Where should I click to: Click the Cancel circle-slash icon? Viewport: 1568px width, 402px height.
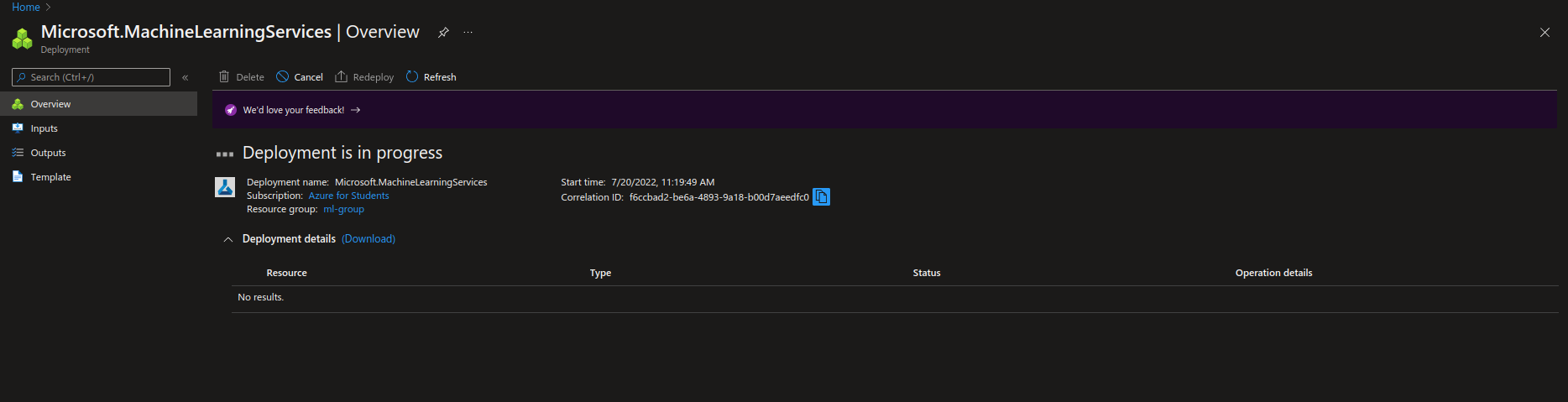click(282, 76)
